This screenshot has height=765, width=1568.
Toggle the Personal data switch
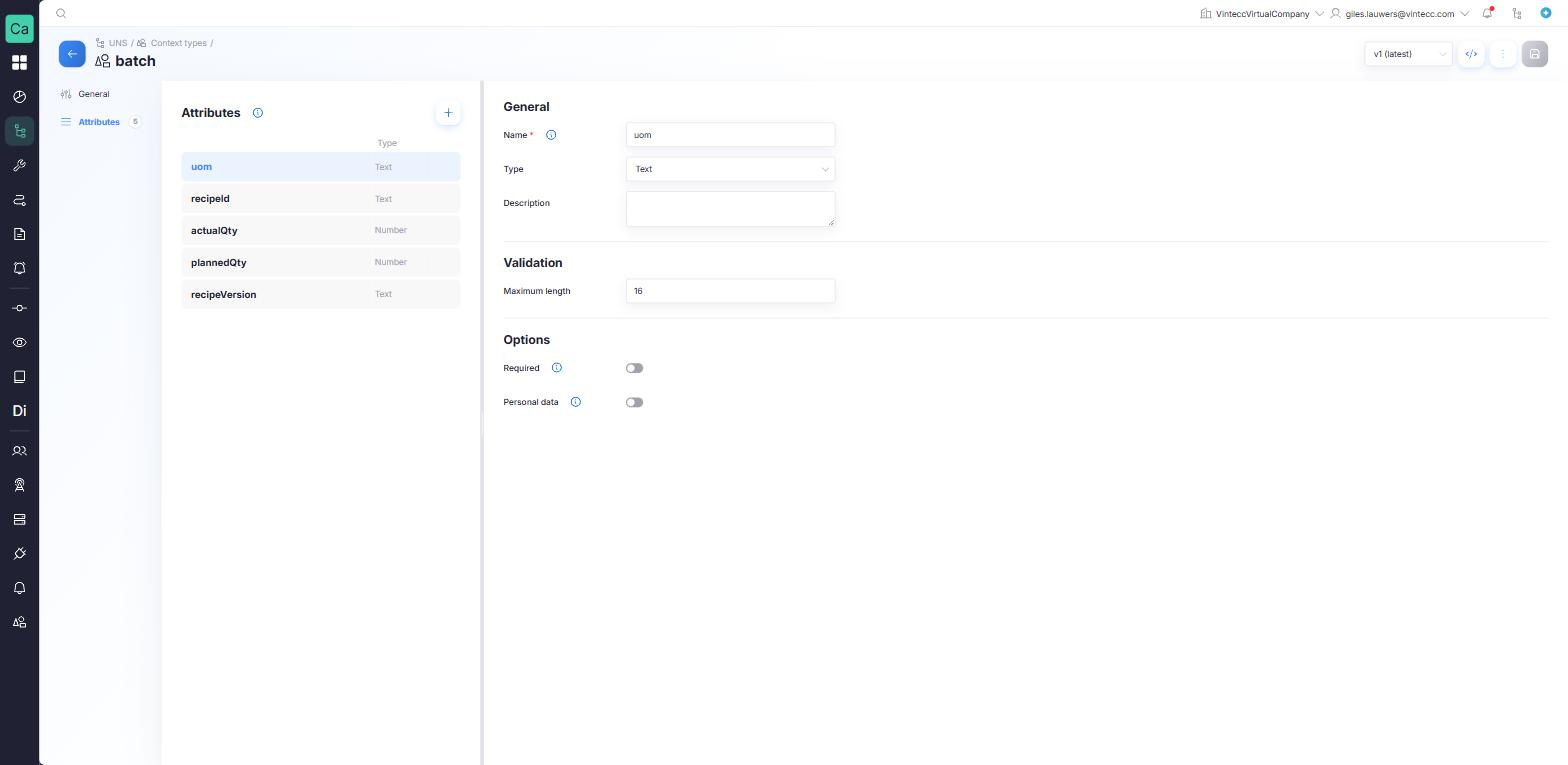(x=634, y=402)
